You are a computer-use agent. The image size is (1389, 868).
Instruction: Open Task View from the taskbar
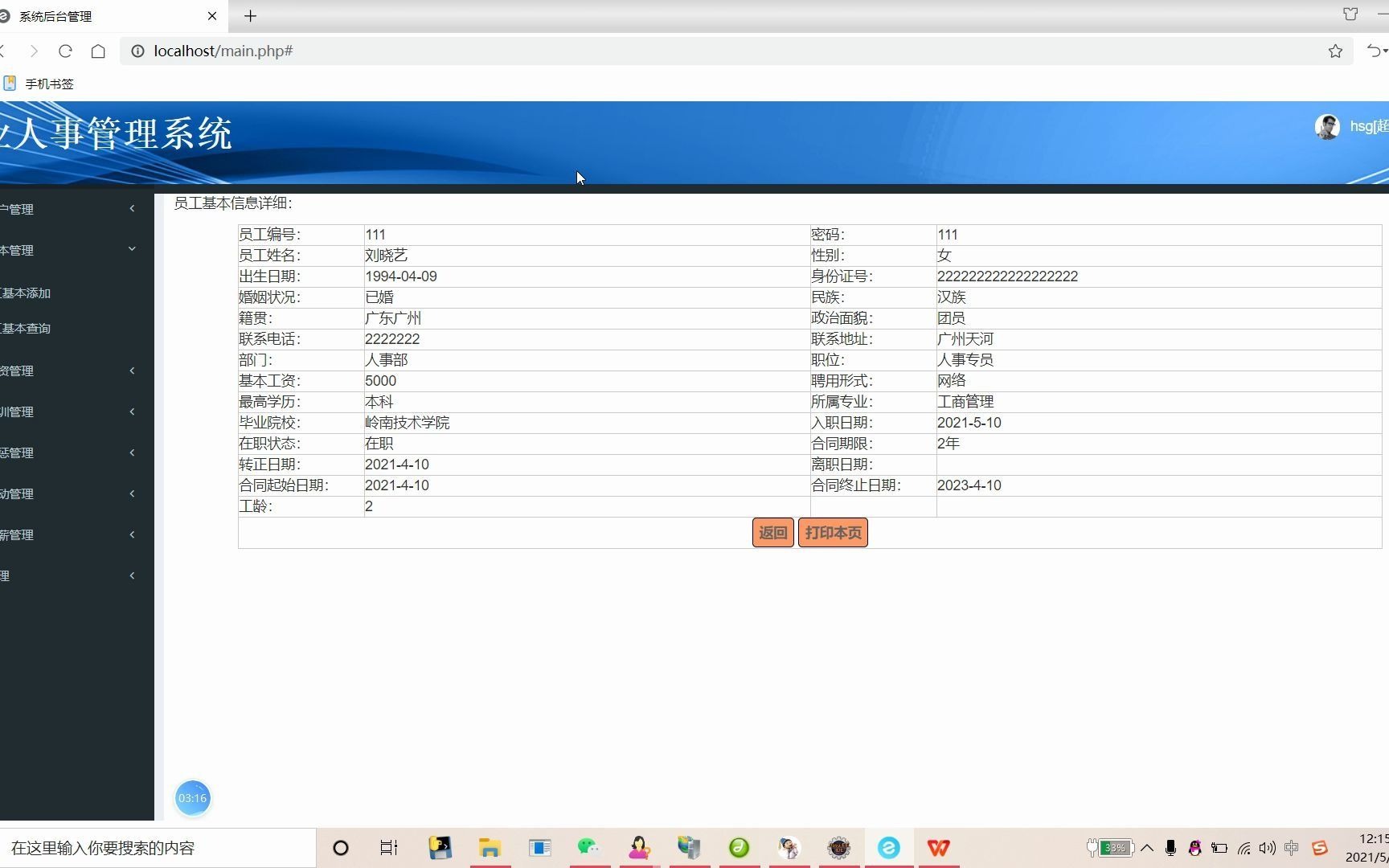(x=388, y=847)
